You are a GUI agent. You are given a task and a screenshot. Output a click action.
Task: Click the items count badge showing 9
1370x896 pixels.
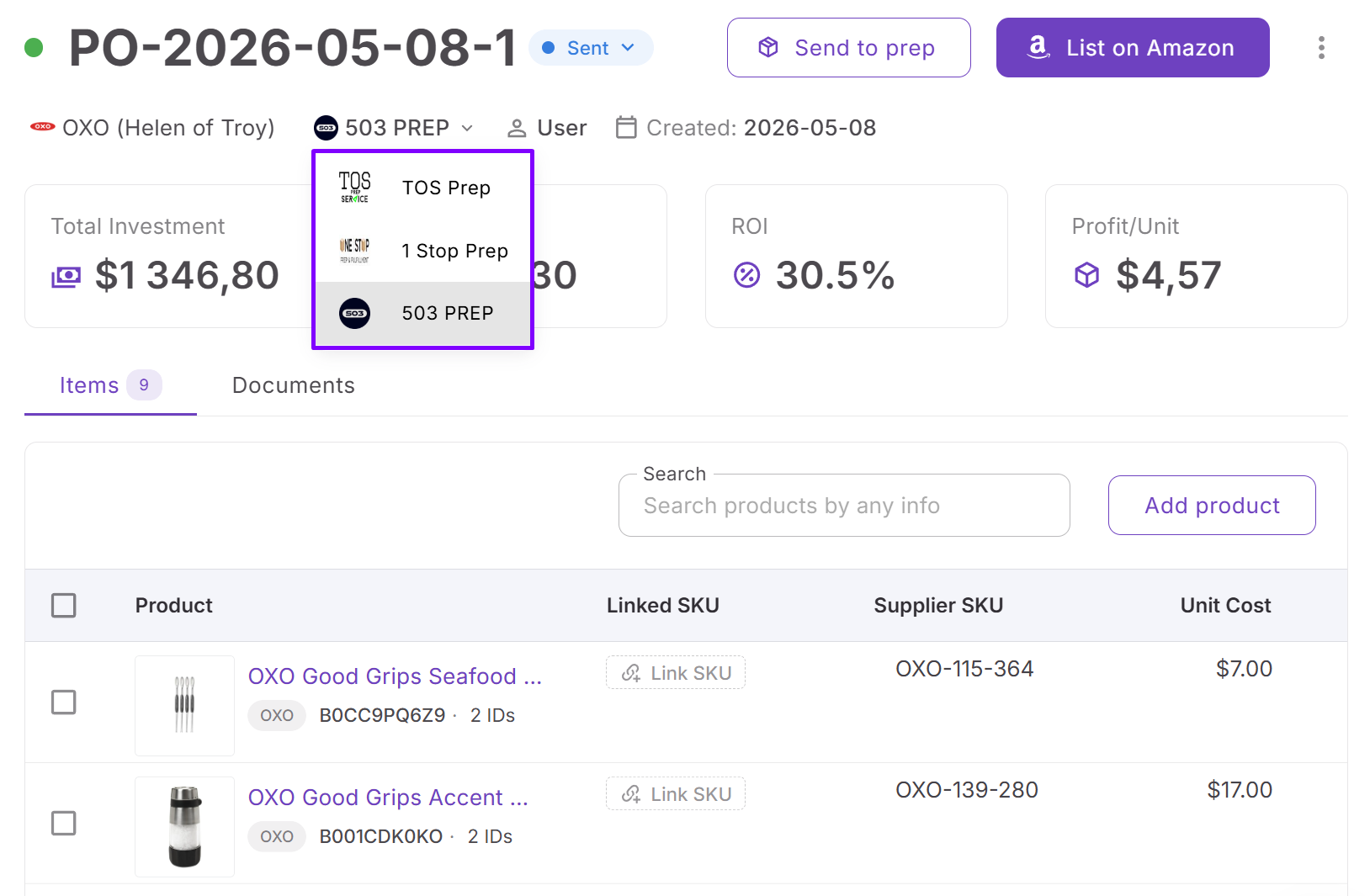coord(144,384)
